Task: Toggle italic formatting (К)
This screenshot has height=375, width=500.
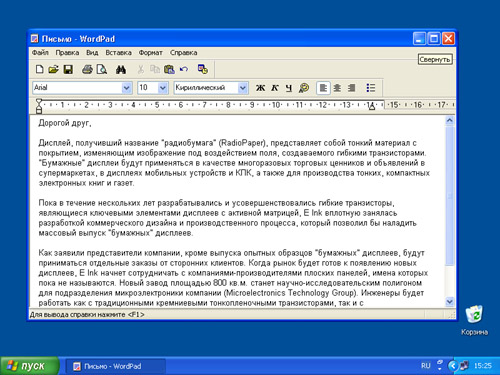Action: click(x=275, y=88)
